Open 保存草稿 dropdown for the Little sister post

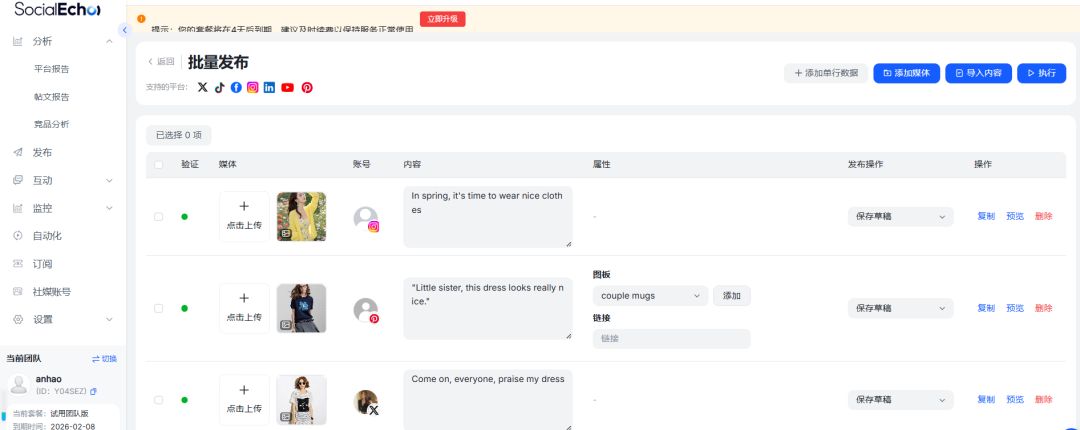tap(900, 308)
